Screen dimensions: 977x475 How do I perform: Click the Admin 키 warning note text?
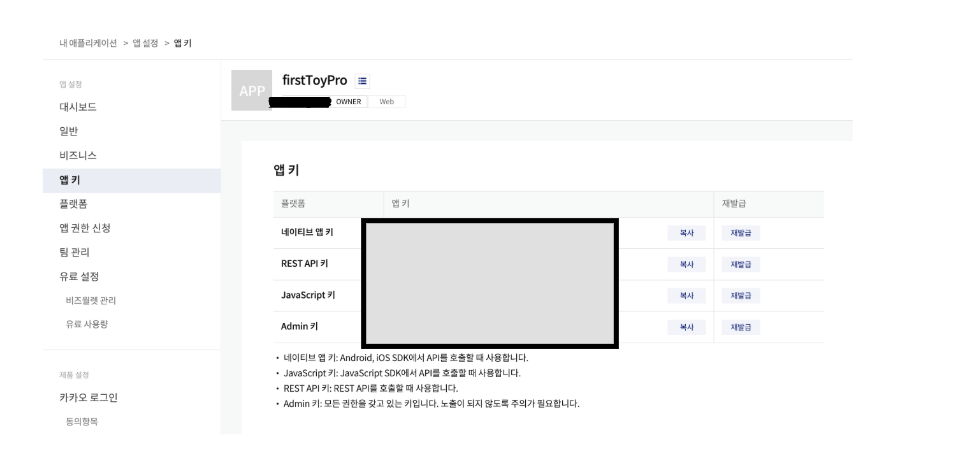(431, 404)
